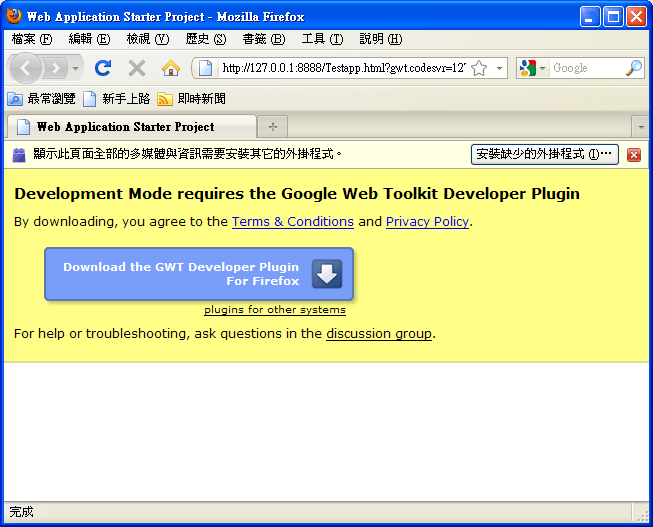
Task: Open the list all tabs dropdown
Action: tap(641, 127)
